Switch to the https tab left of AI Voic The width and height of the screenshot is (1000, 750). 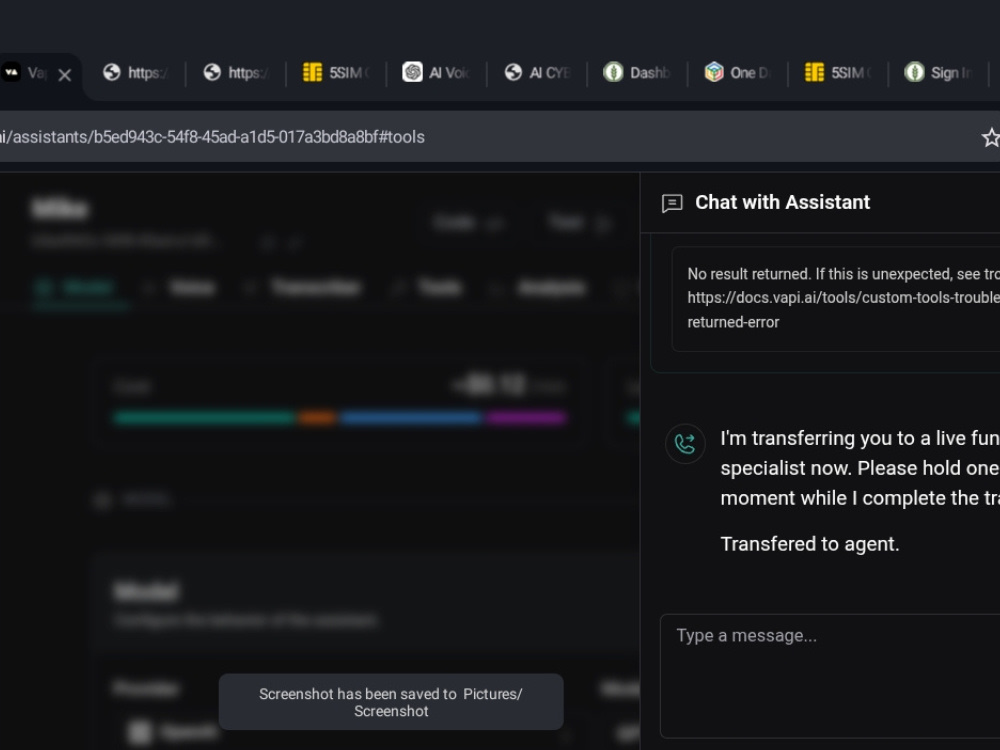(x=234, y=73)
